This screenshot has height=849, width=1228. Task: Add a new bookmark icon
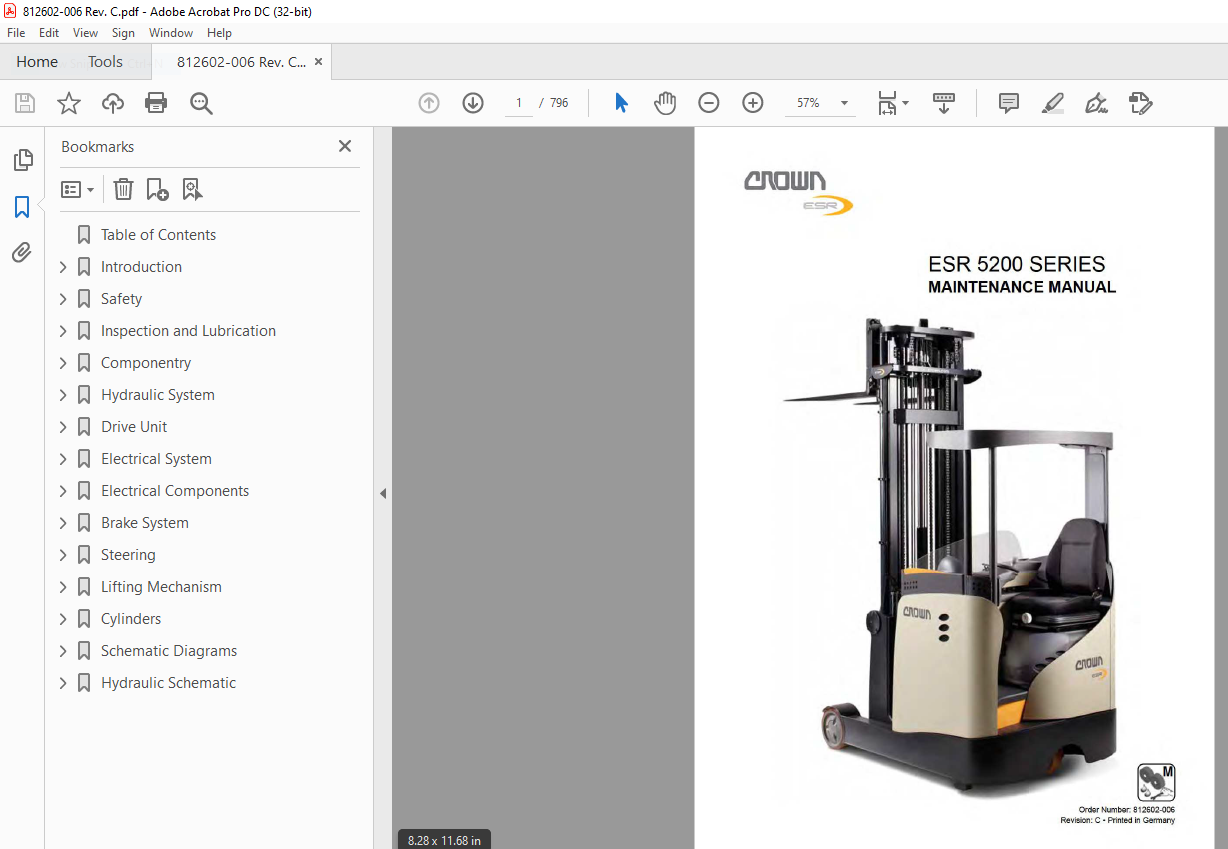[157, 189]
